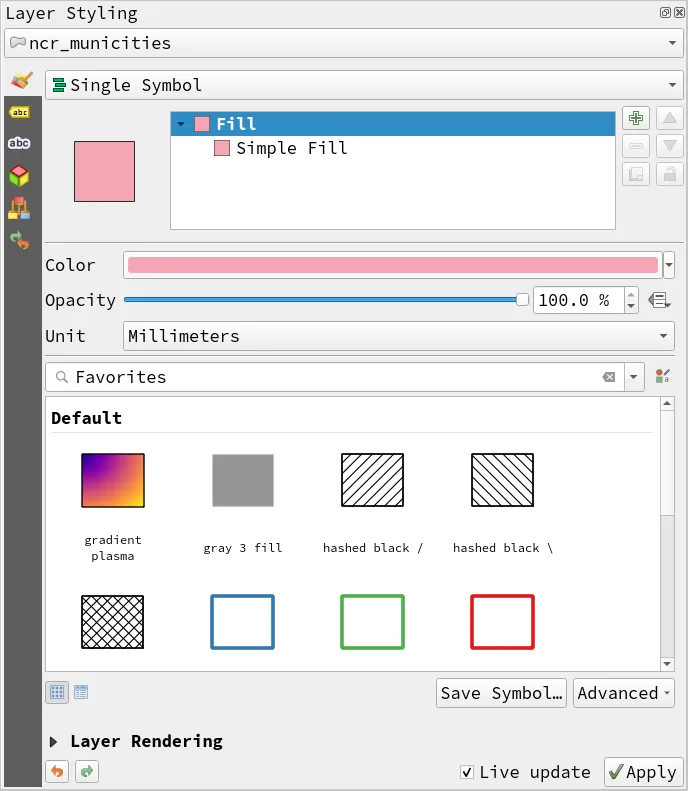Clear the Favorites search filter
The height and width of the screenshot is (791, 688).
click(609, 377)
